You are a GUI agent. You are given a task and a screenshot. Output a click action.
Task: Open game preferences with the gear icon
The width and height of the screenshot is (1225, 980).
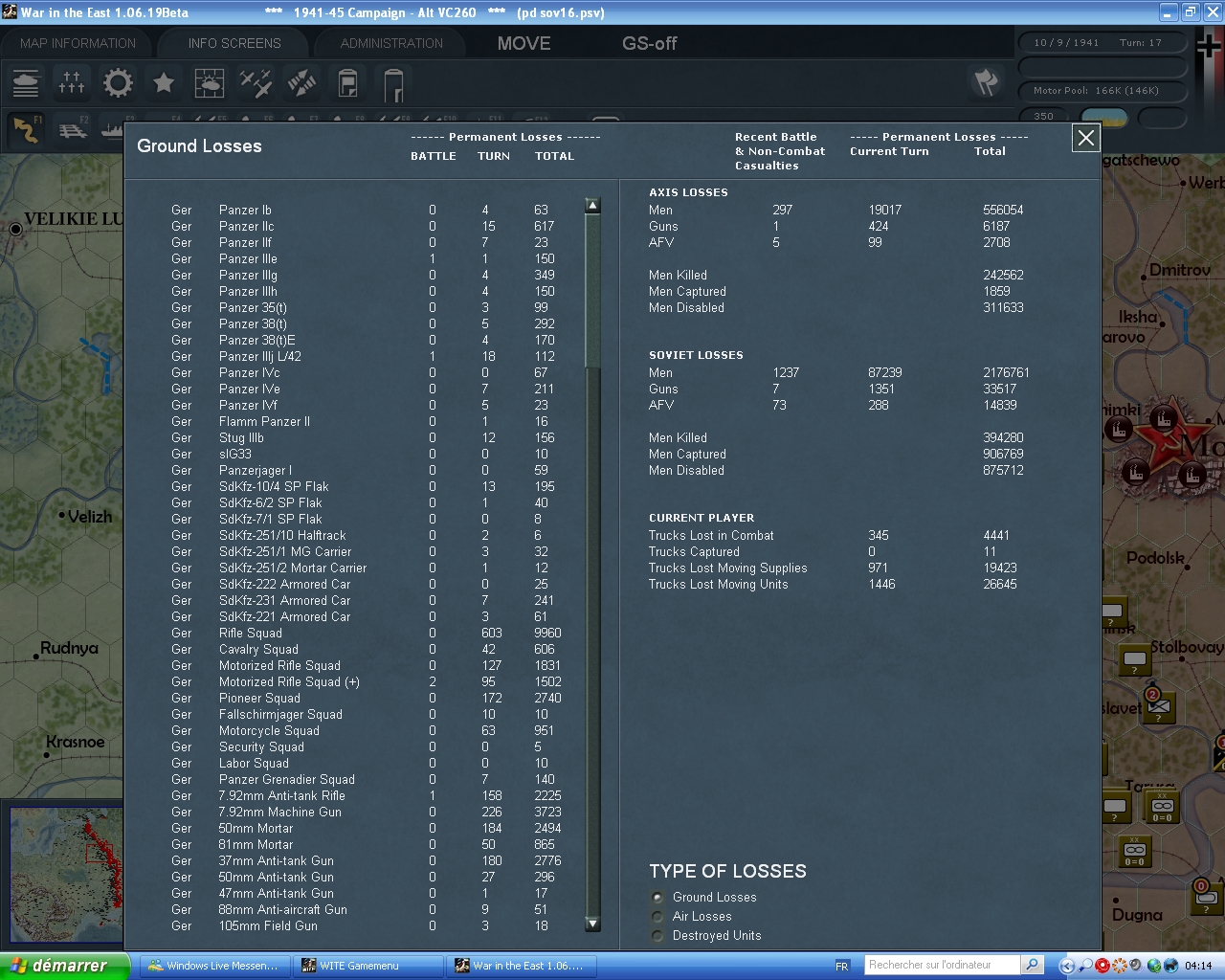(117, 83)
